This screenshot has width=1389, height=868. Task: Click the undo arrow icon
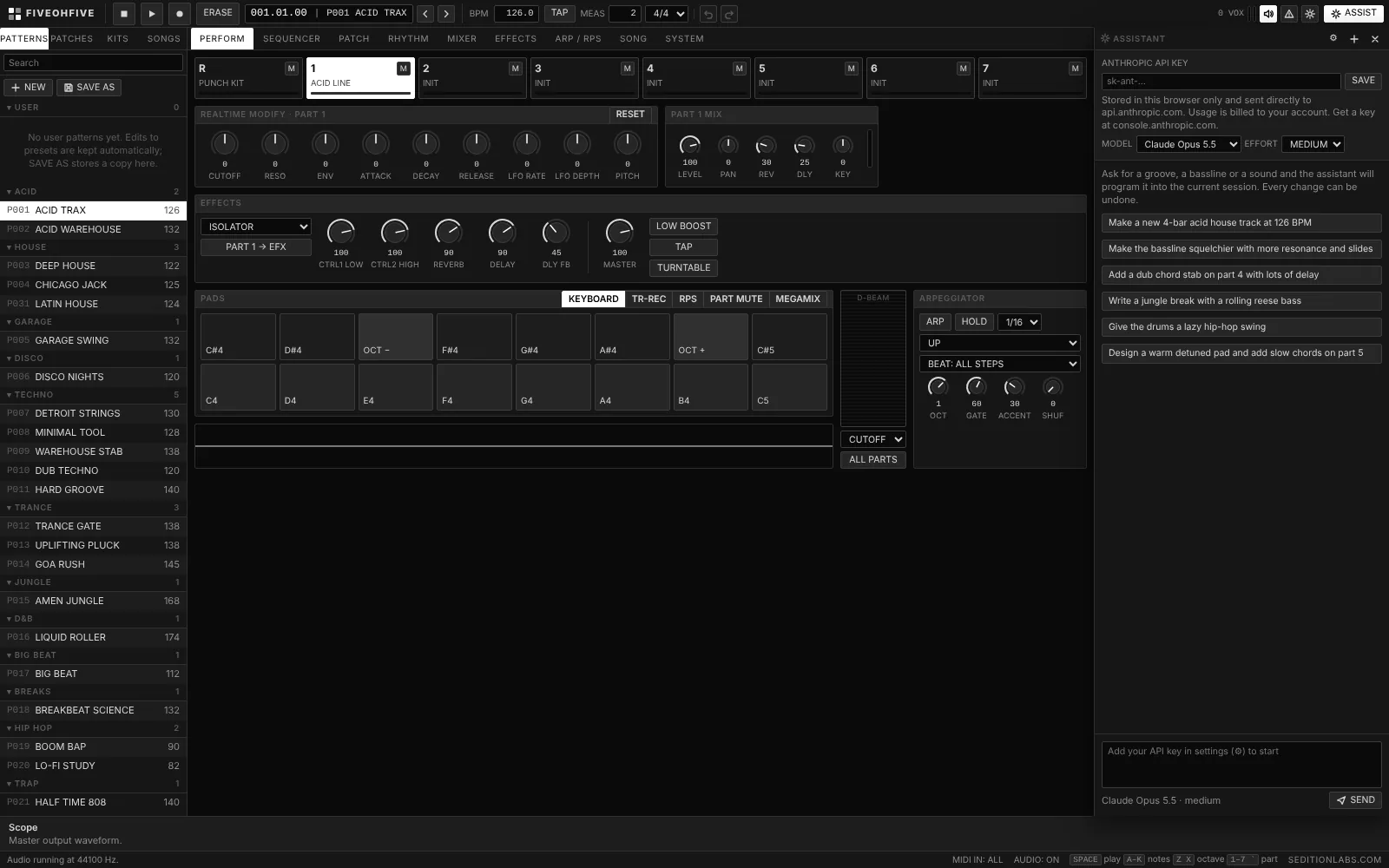708,14
